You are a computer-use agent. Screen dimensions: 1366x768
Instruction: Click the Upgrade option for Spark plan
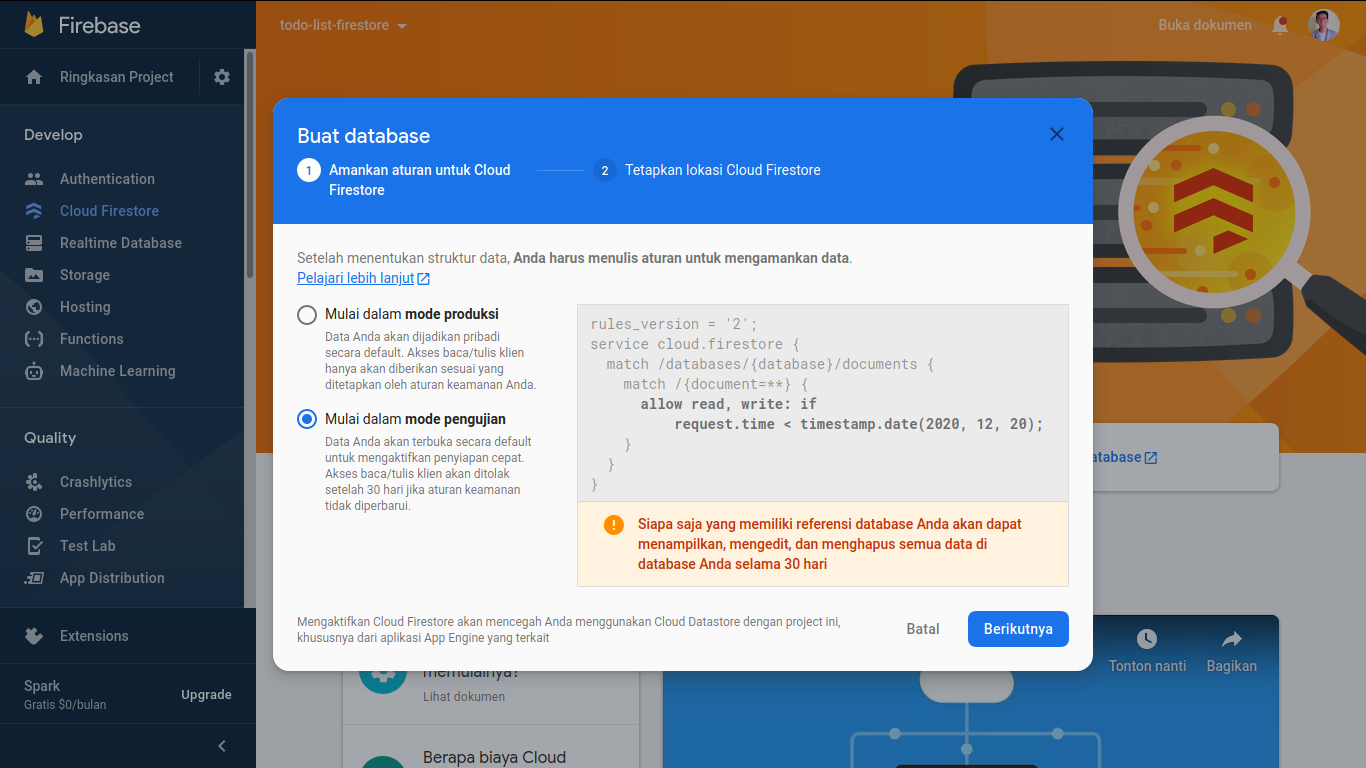point(206,693)
